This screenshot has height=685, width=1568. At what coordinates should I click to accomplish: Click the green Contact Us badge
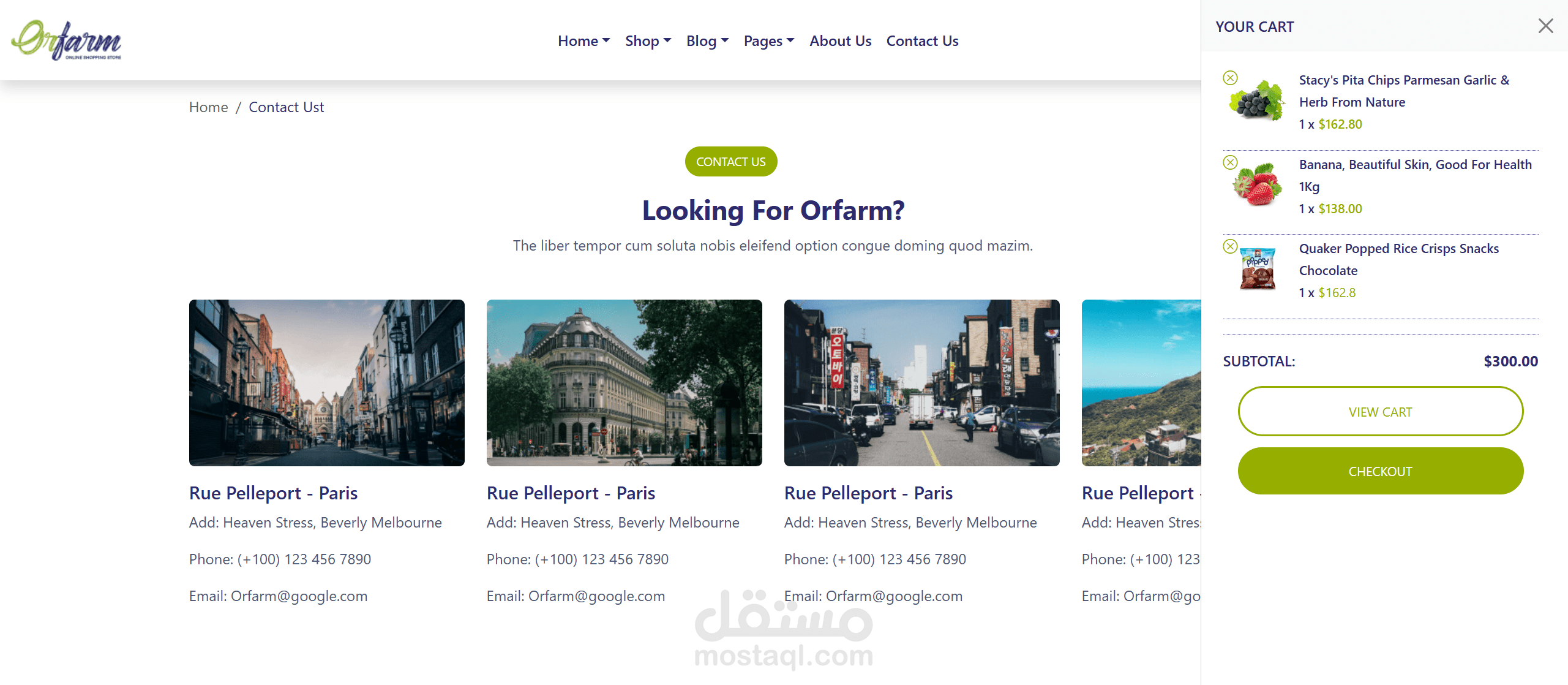730,162
